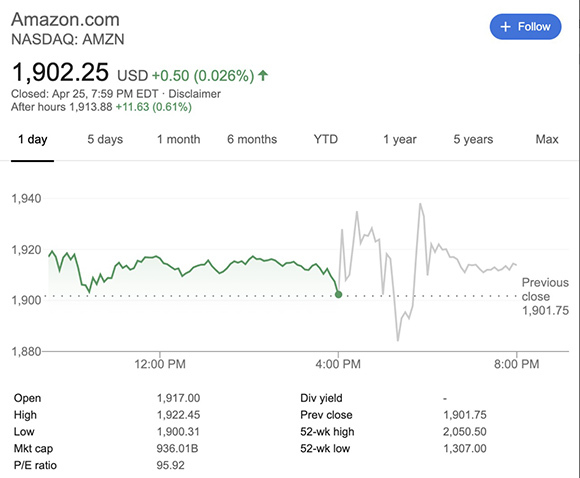
Task: Show the 1 month chart
Action: click(x=179, y=139)
